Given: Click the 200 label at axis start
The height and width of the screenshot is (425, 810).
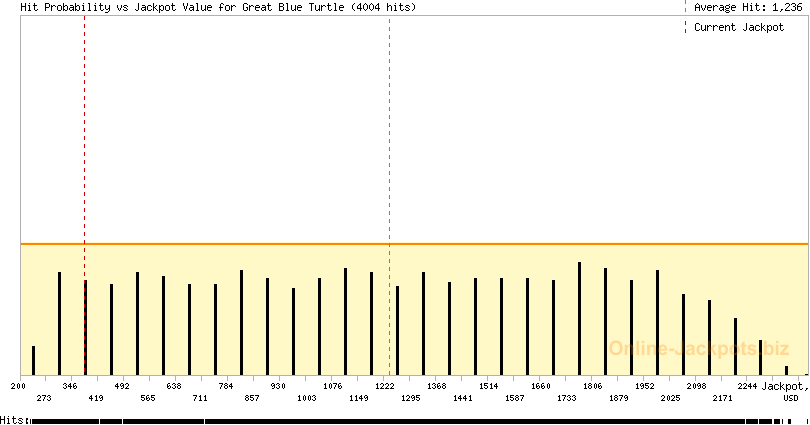Looking at the screenshot, I should click(18, 385).
